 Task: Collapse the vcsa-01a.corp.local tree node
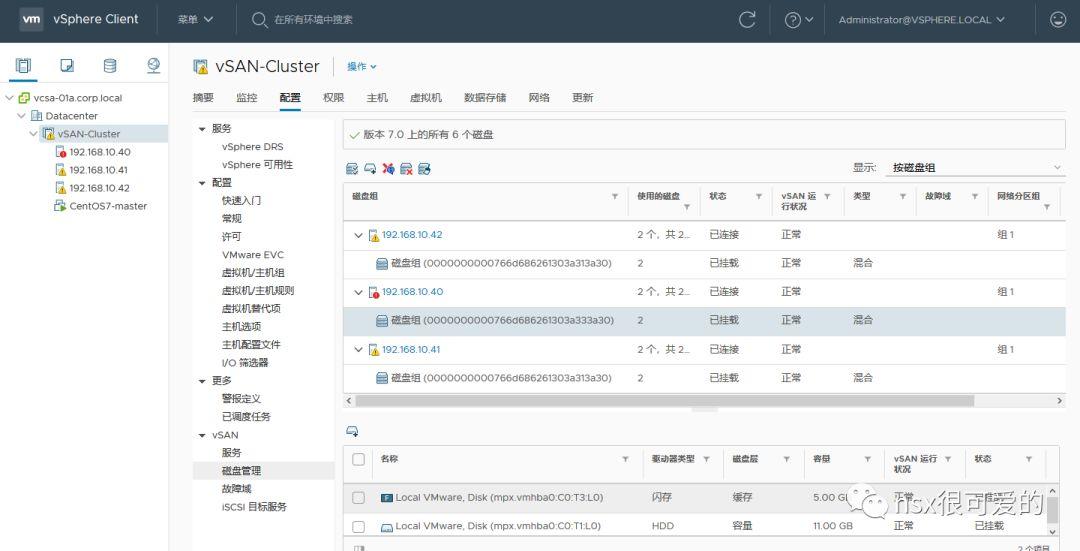click(9, 98)
